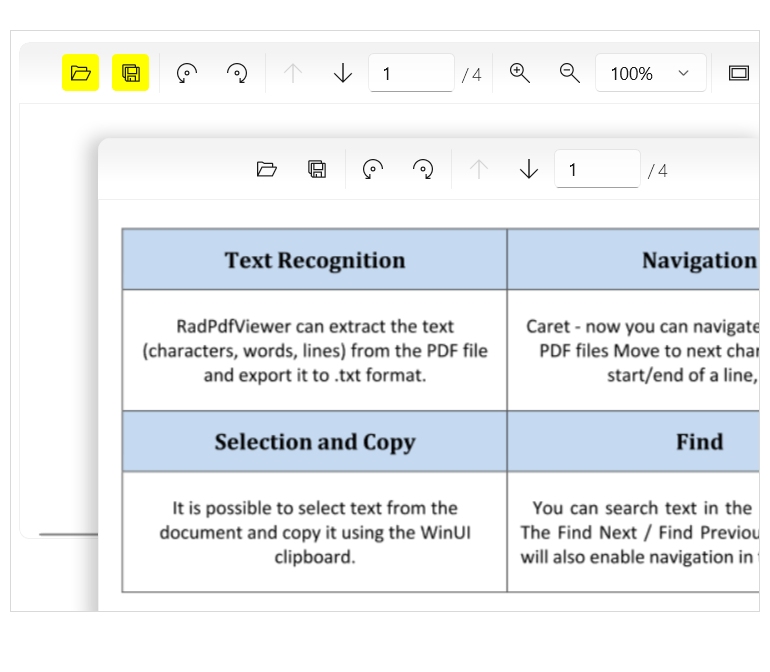Open file icon in inner viewer toolbar

click(x=267, y=169)
